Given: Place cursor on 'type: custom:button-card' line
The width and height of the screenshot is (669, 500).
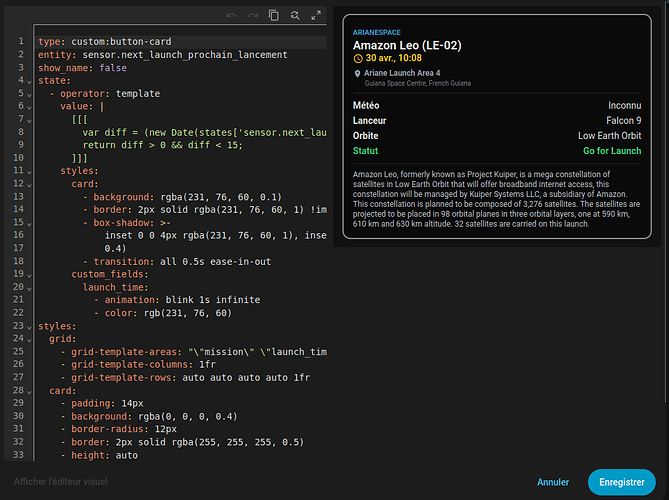Looking at the screenshot, I should 182,42.
